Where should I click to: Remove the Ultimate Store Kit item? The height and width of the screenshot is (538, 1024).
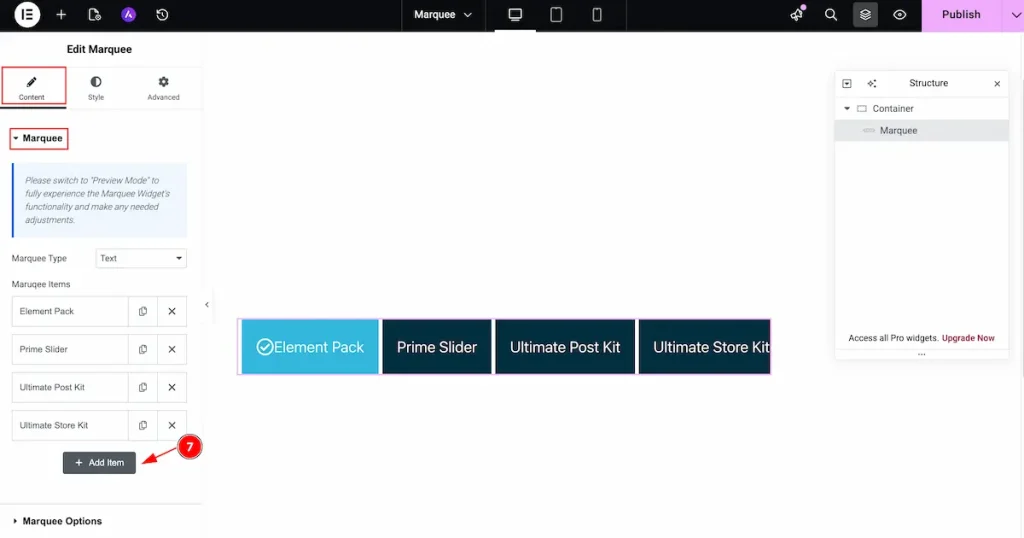coord(172,425)
